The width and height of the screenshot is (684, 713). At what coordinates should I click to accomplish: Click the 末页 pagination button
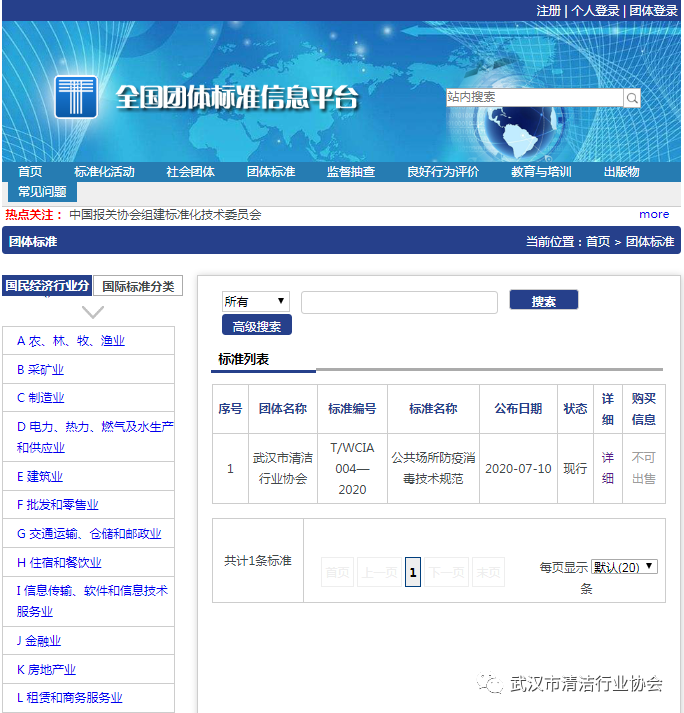click(488, 572)
